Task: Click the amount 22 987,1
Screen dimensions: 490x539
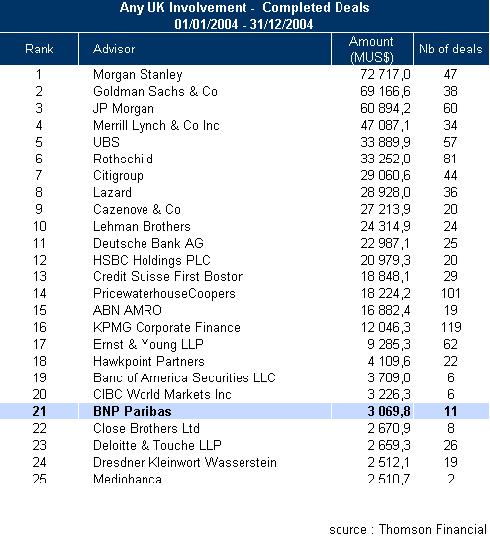Action: 385,243
